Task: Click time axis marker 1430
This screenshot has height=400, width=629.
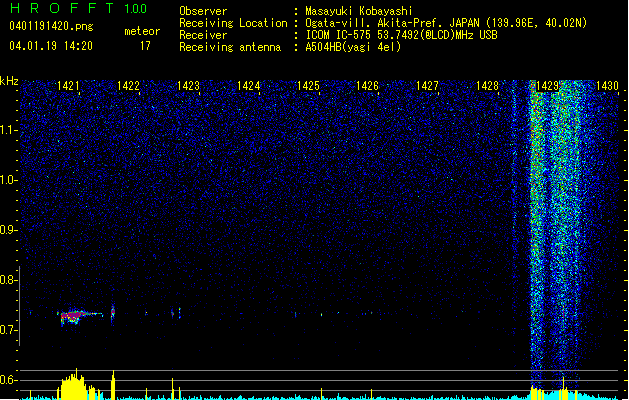Action: point(607,86)
